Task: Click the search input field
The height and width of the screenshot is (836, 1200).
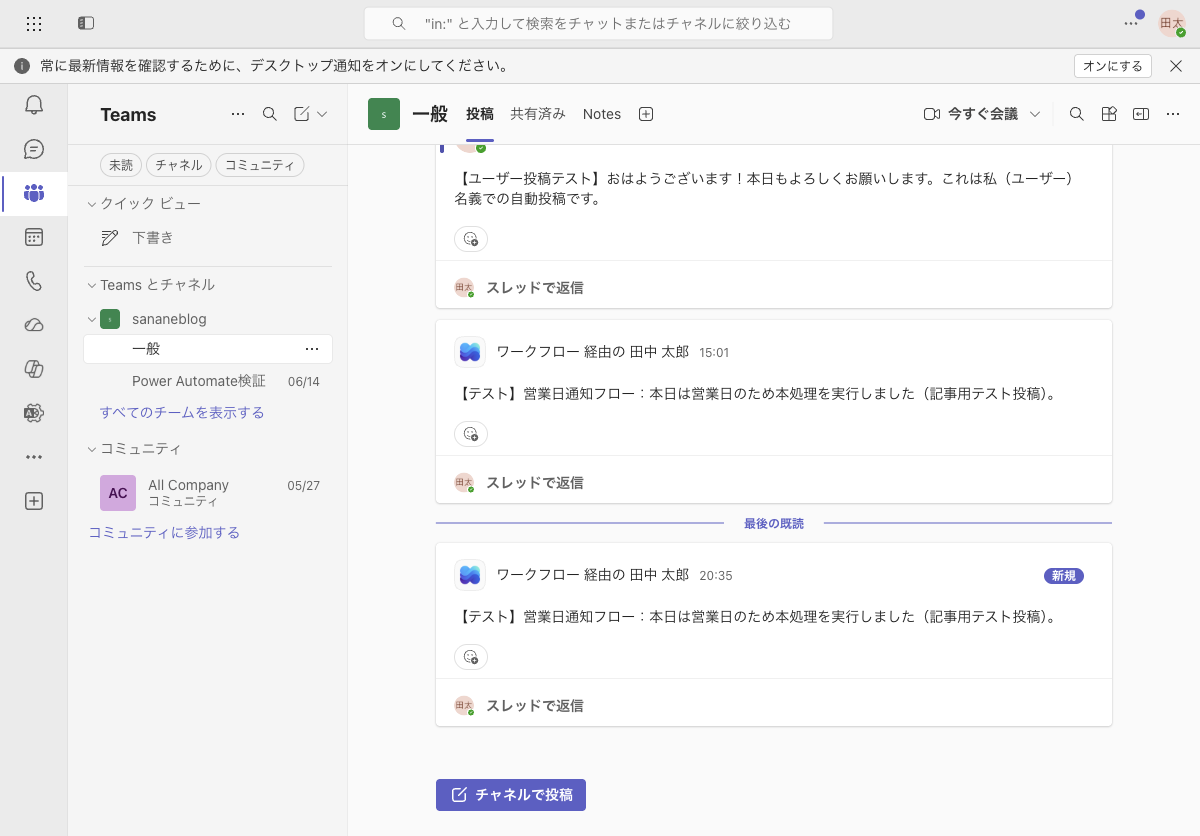Action: point(598,23)
